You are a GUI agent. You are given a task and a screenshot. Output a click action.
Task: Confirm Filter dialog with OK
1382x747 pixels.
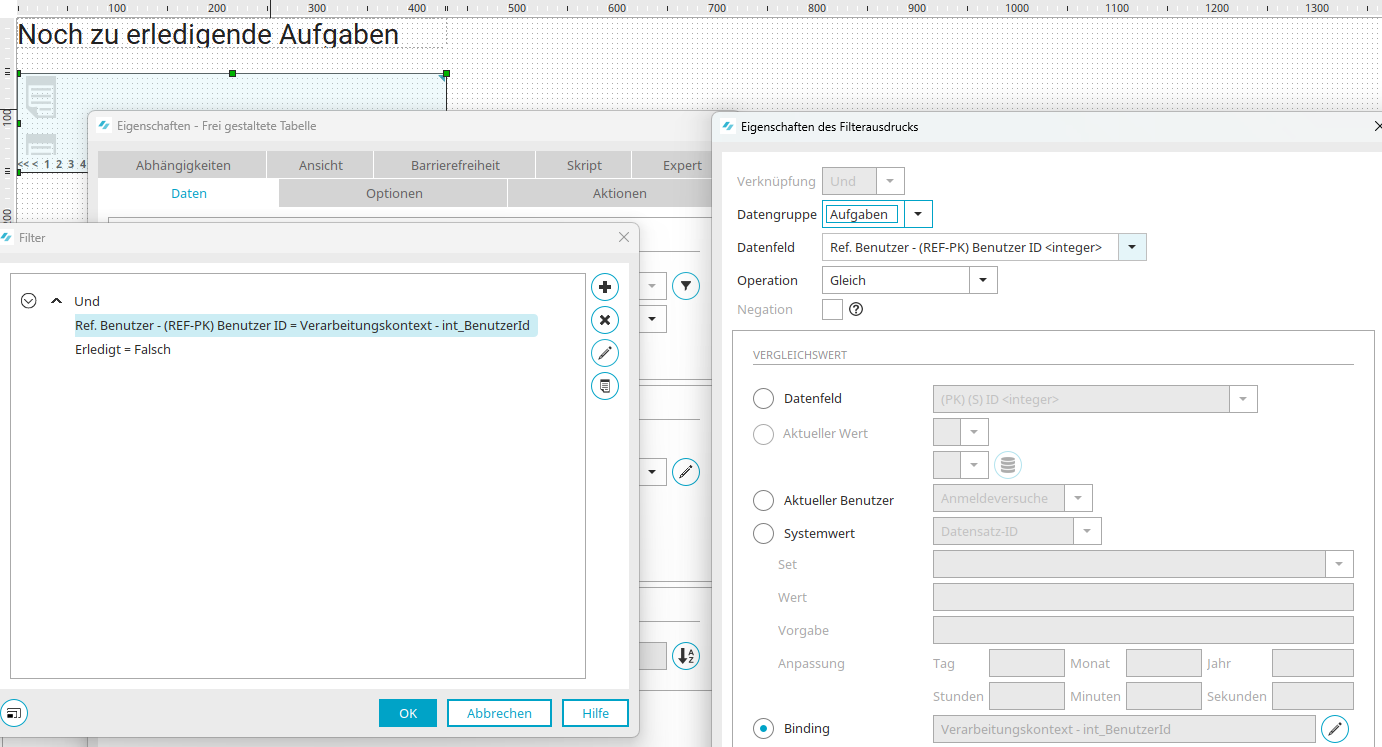point(408,713)
